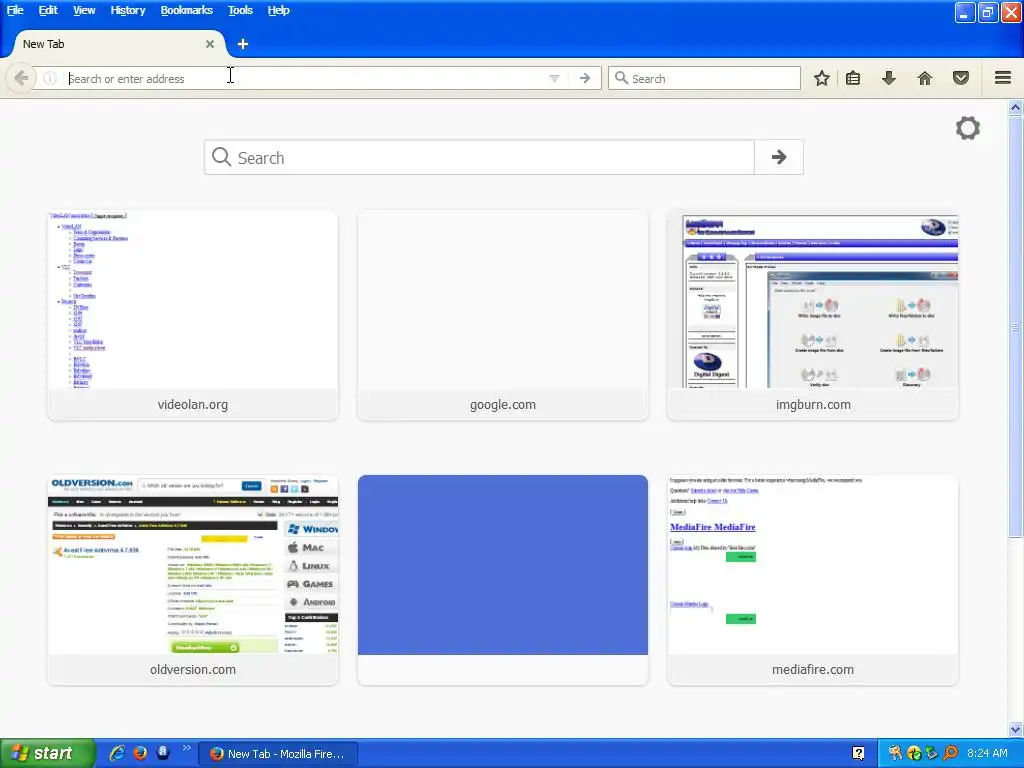The width and height of the screenshot is (1024, 768).
Task: Open the File menu
Action: click(15, 10)
